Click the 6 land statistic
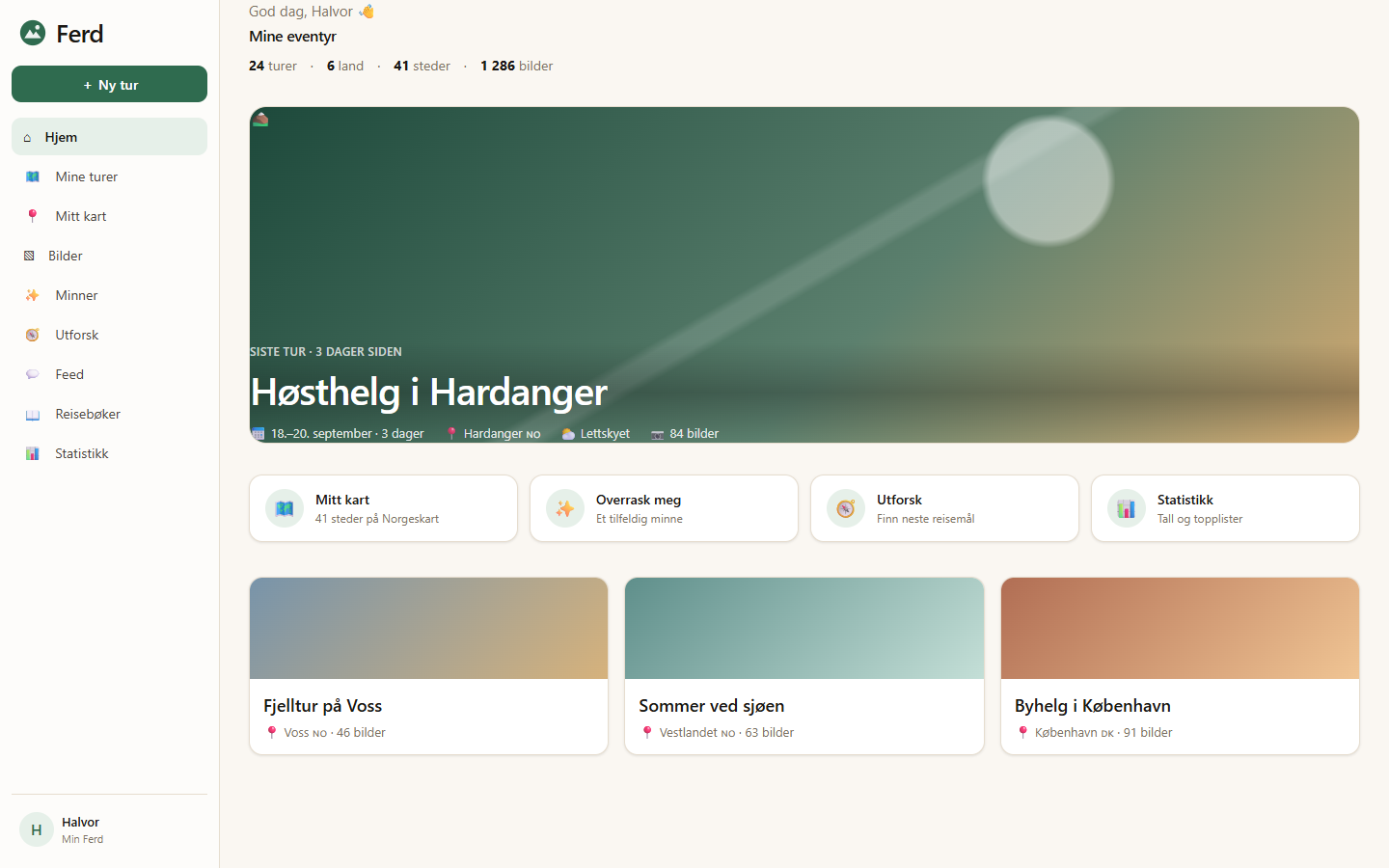The image size is (1389, 868). pyautogui.click(x=345, y=66)
